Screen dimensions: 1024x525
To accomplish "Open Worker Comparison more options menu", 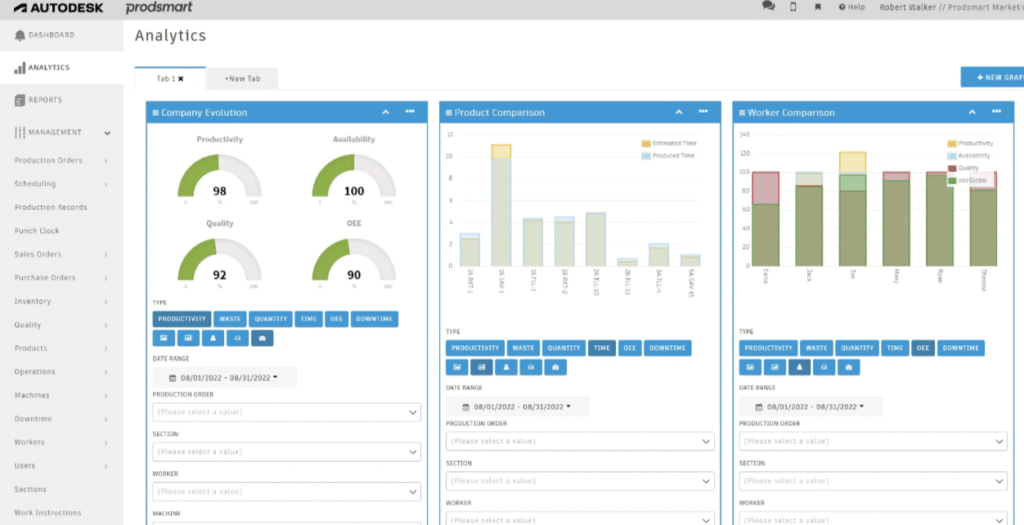I will click(996, 112).
